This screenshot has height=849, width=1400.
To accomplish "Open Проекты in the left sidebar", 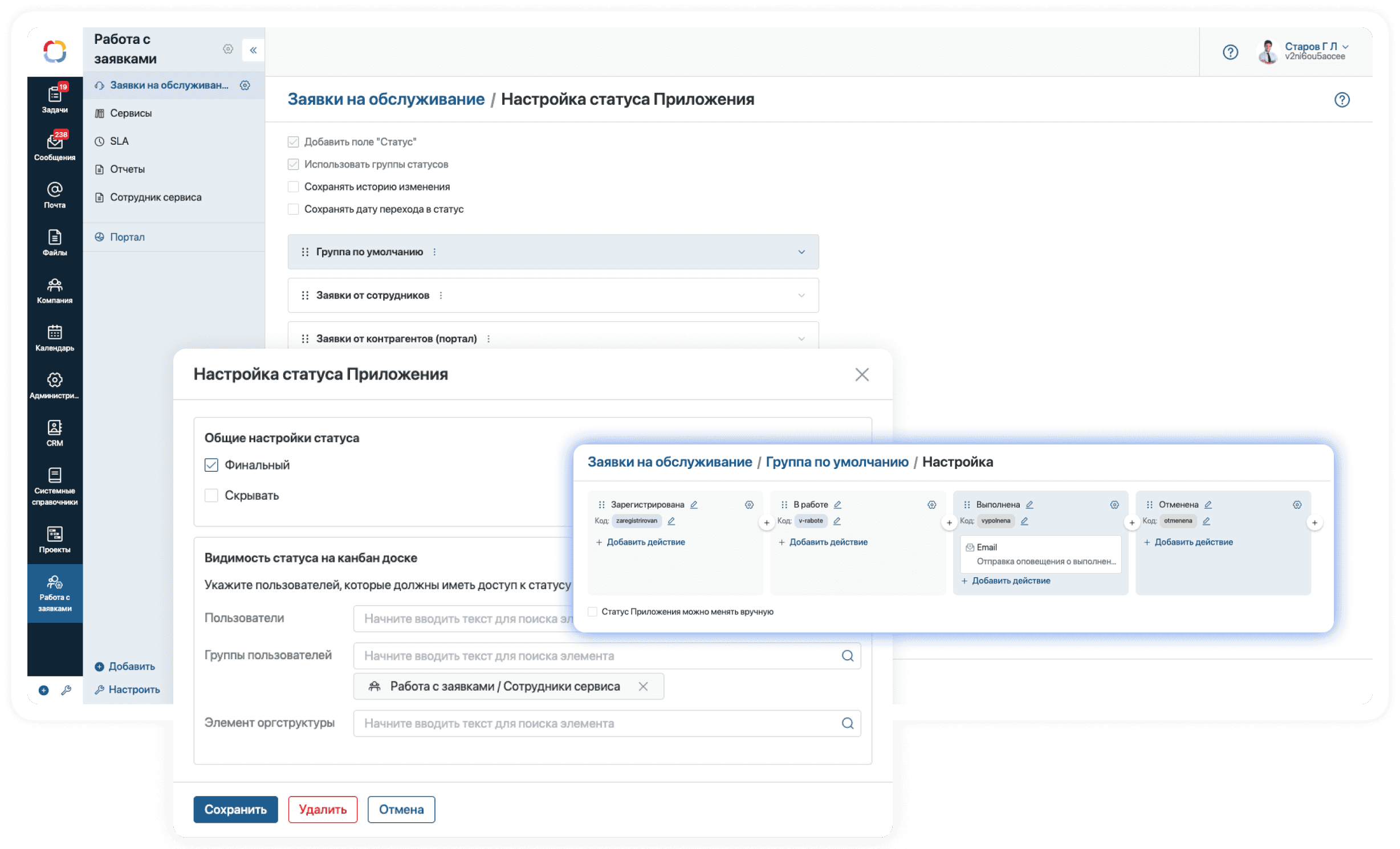I will 55,540.
